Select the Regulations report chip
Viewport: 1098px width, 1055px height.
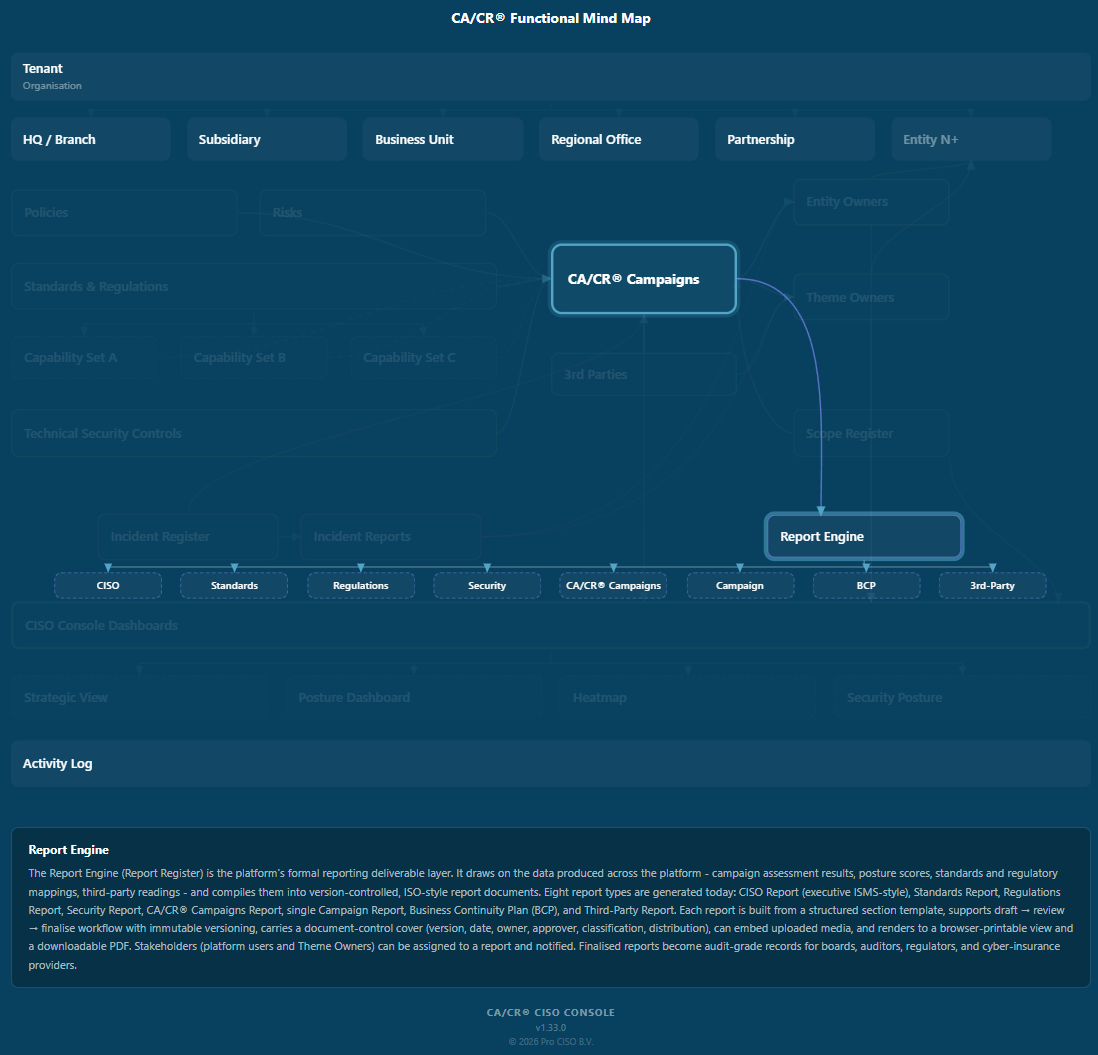coord(361,586)
